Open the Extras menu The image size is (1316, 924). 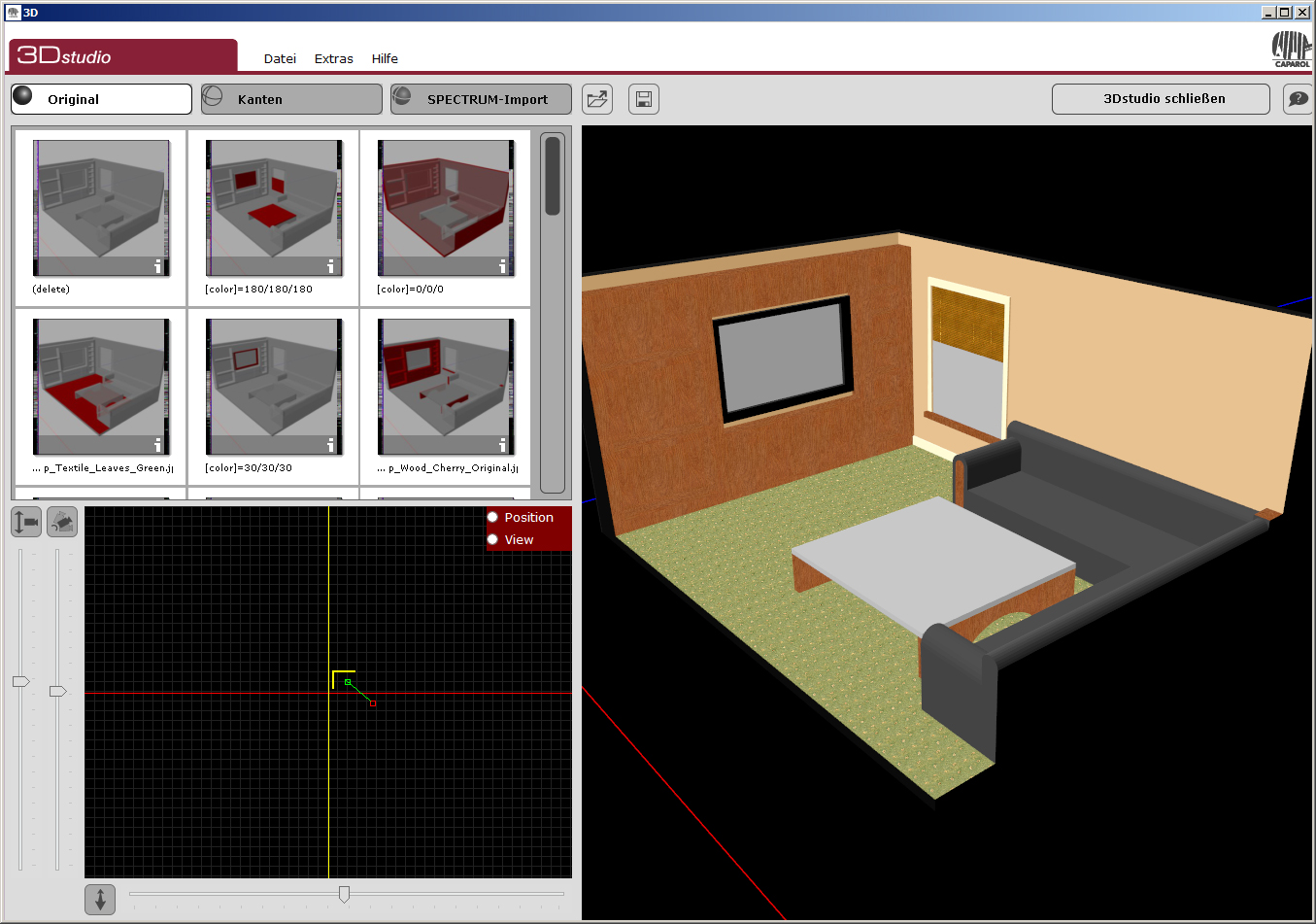point(334,58)
